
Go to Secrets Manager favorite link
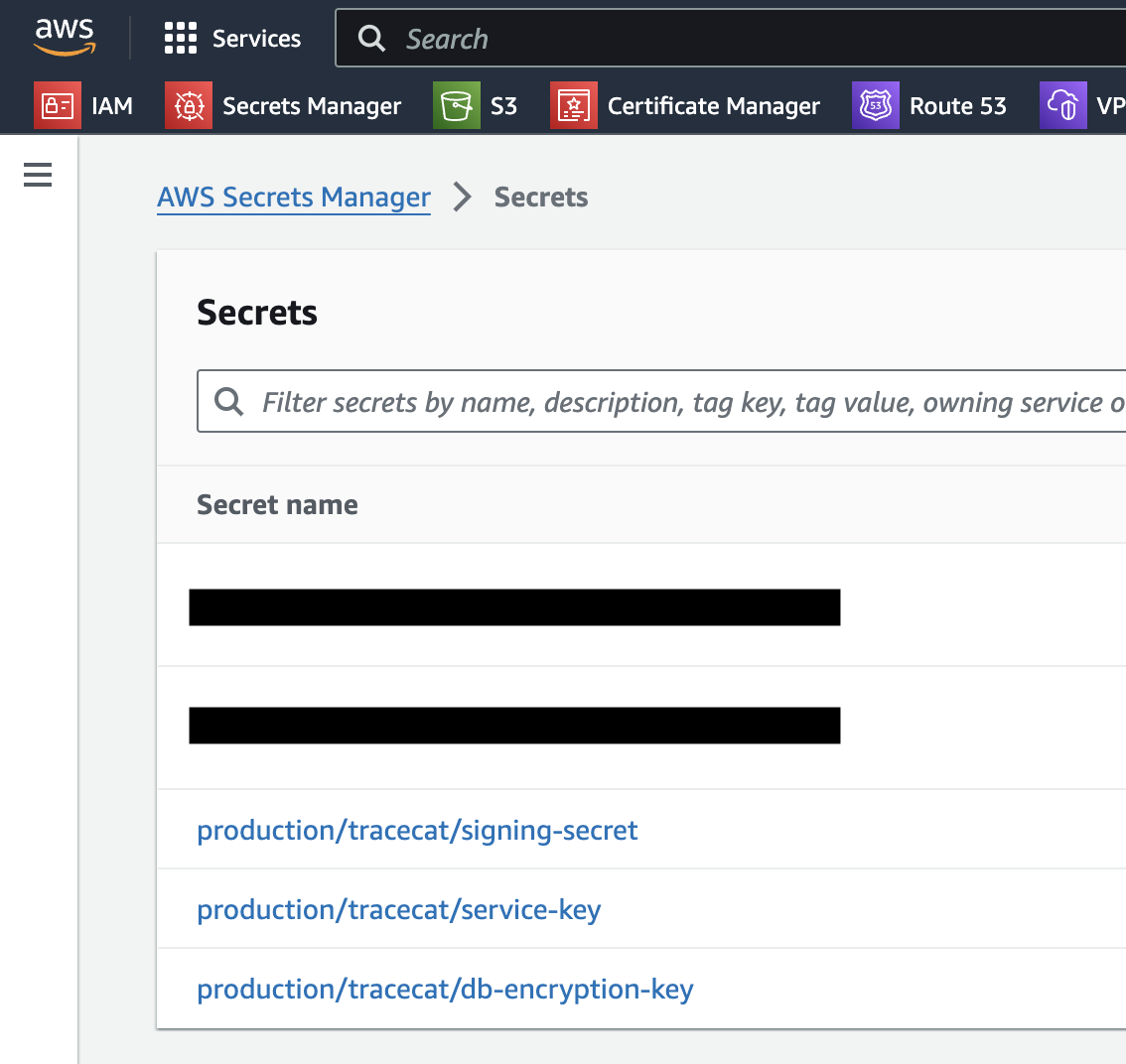point(312,106)
